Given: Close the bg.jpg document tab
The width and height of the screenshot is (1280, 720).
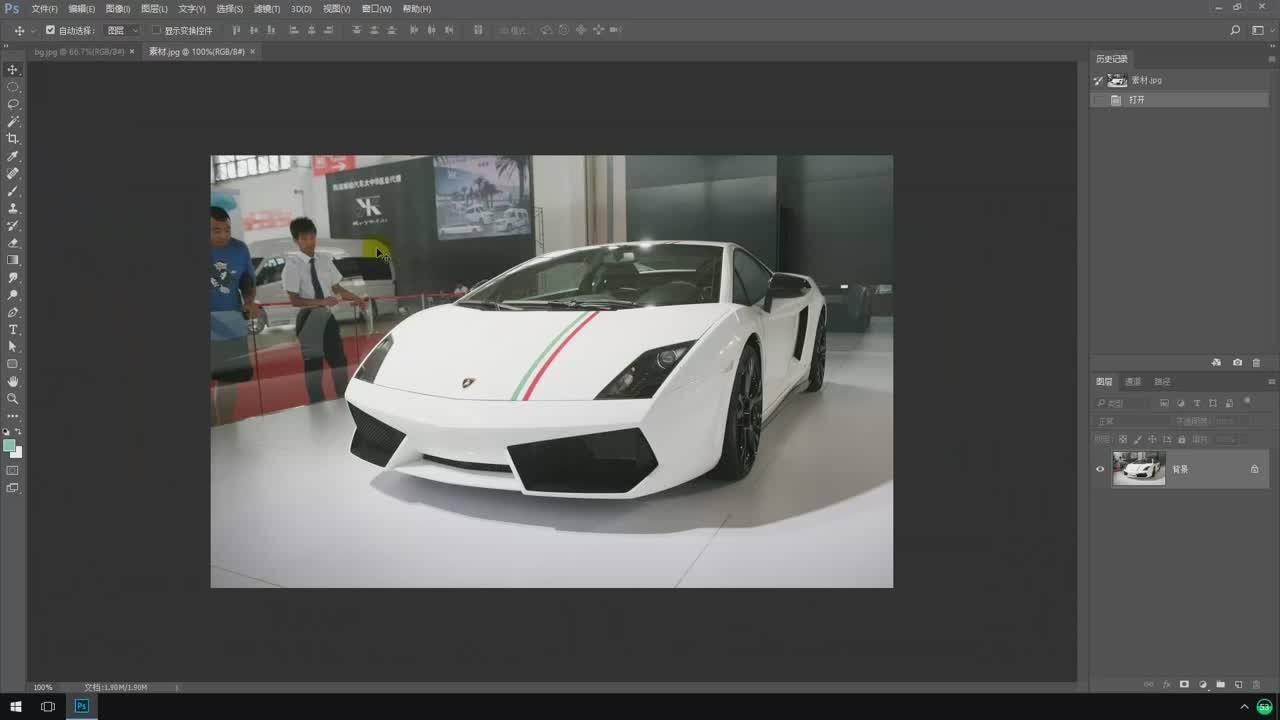Looking at the screenshot, I should point(132,51).
